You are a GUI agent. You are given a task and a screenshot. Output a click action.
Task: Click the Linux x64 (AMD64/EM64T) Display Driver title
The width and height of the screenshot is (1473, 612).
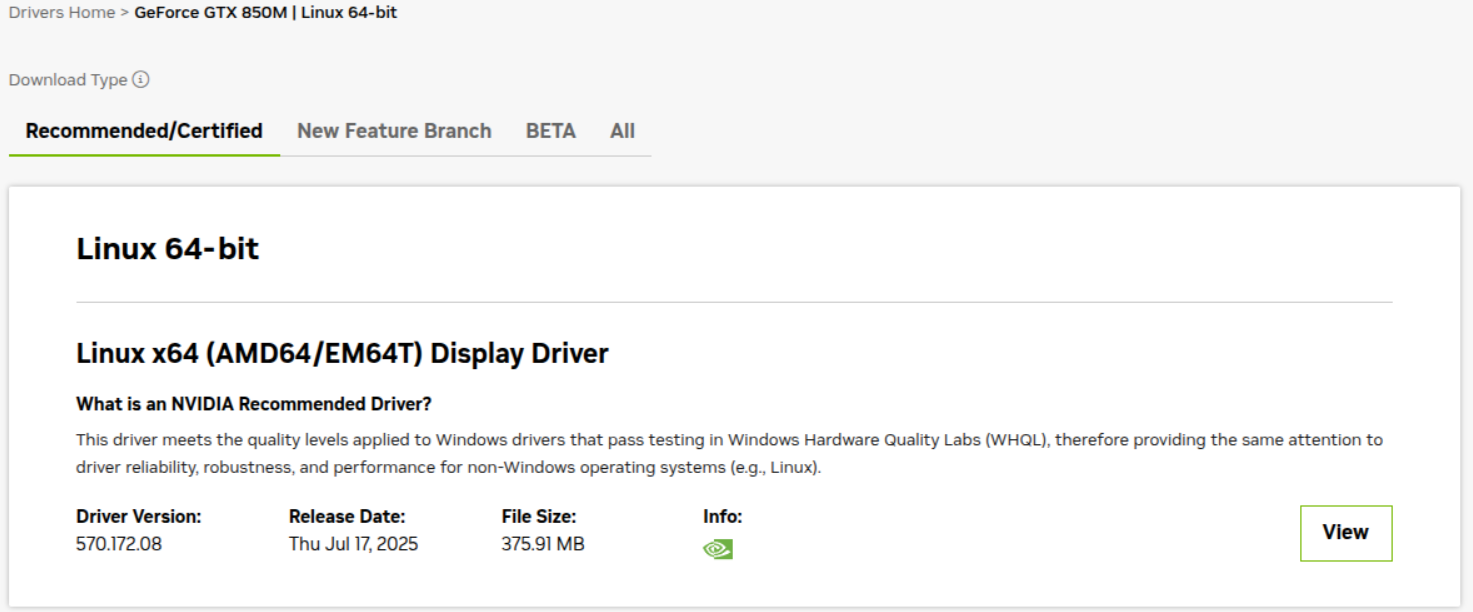(342, 353)
